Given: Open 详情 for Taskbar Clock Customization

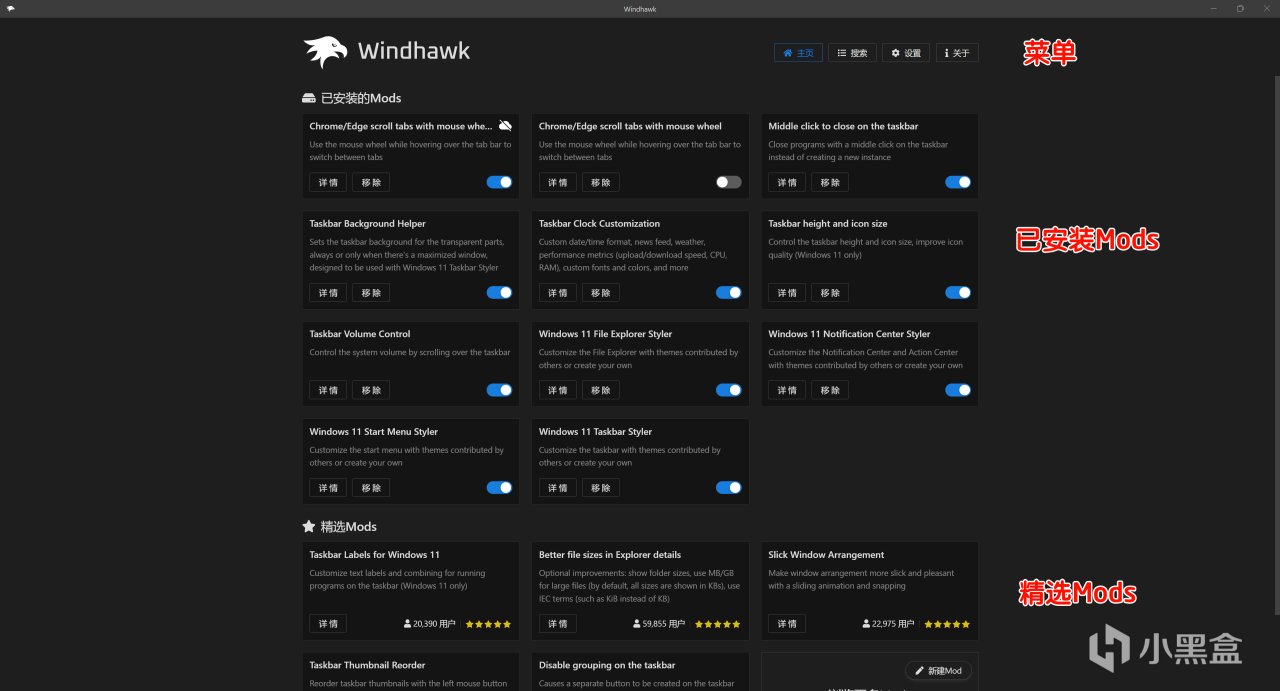Looking at the screenshot, I should 557,293.
